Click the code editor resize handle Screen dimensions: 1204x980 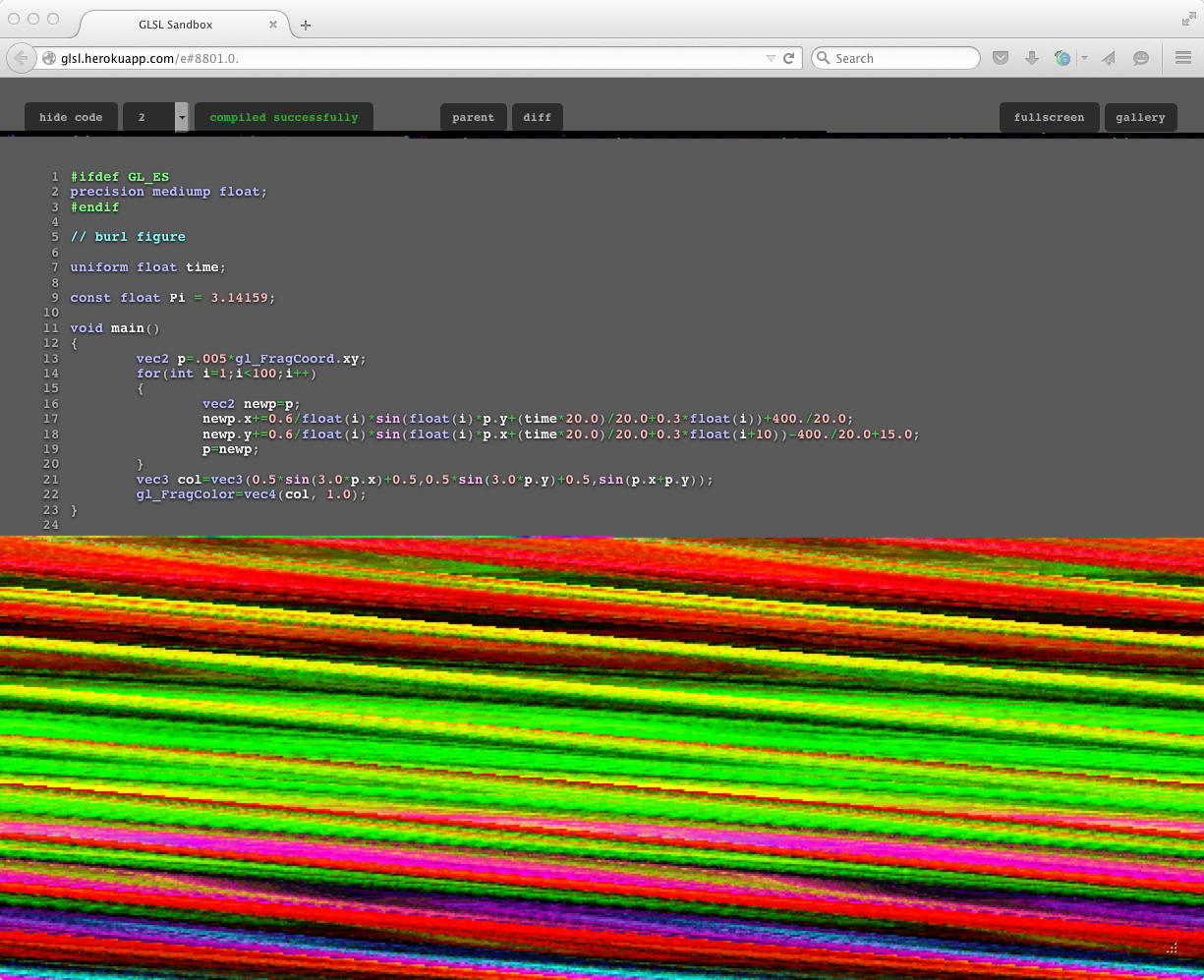1172,949
